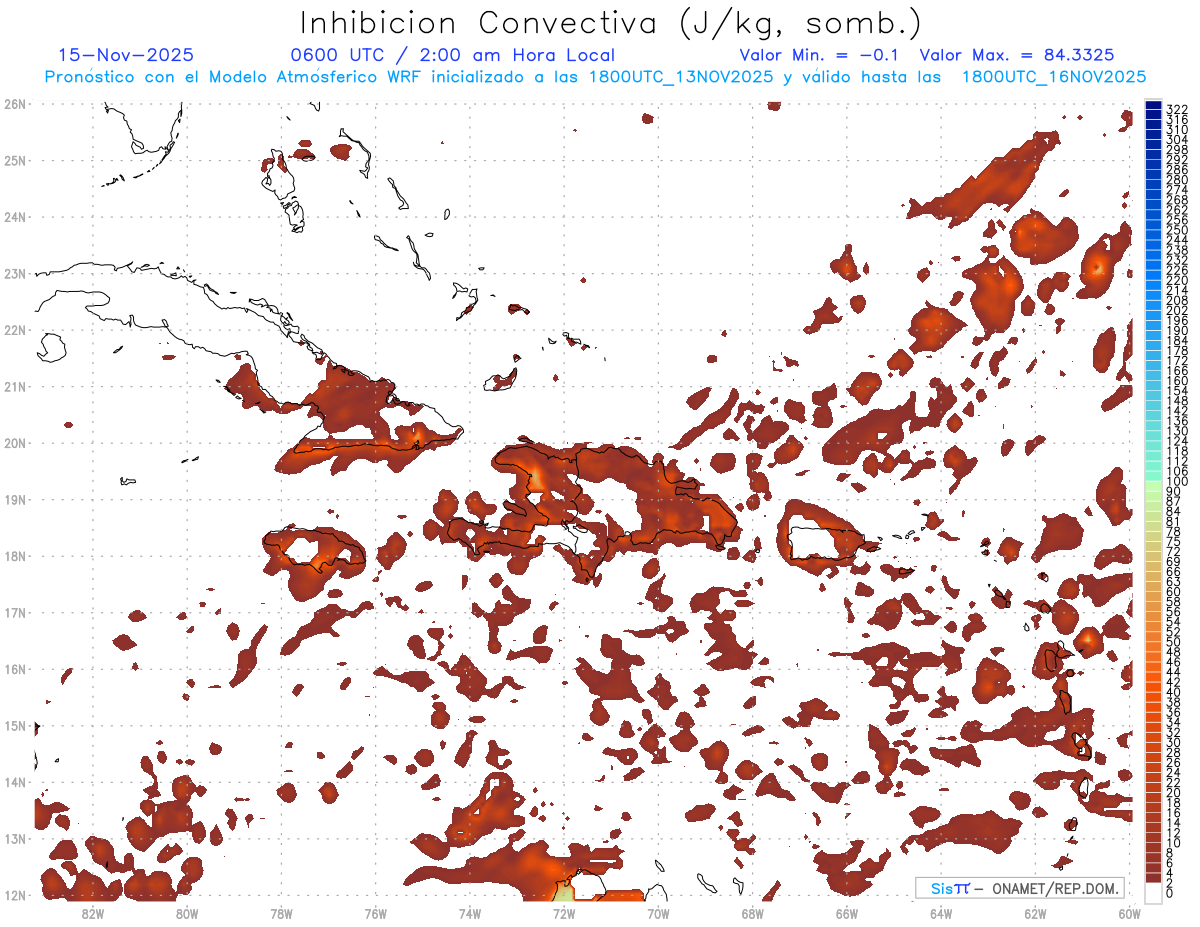Click the time '0600 UTC / 2:00 am Hora Local'
1200x927 pixels.
pyautogui.click(x=452, y=56)
